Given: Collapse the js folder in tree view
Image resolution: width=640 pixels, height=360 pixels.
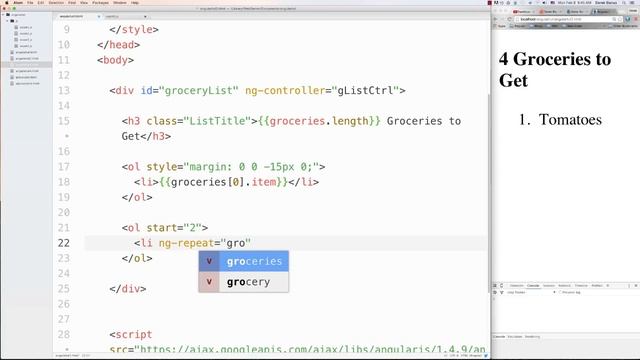Looking at the screenshot, I should pos(7,21).
